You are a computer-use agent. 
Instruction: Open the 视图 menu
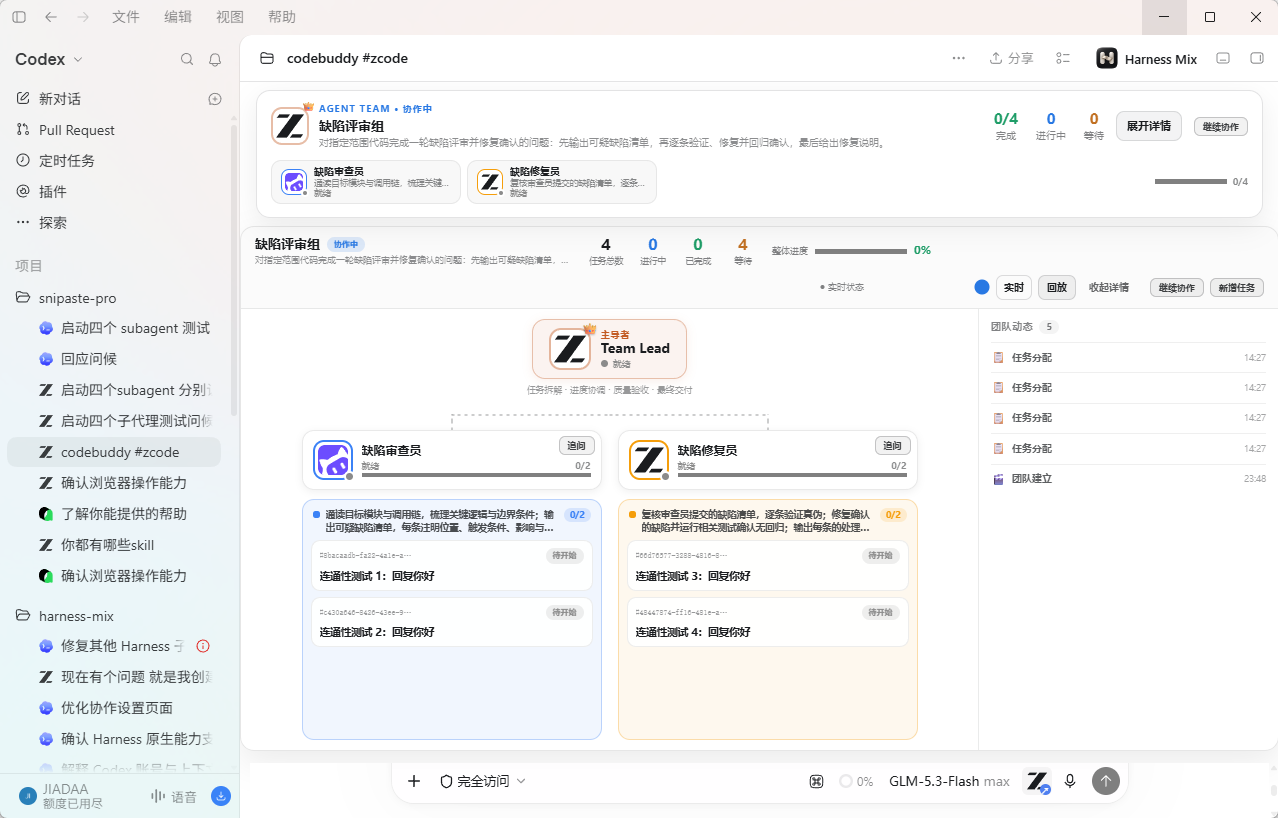click(230, 17)
